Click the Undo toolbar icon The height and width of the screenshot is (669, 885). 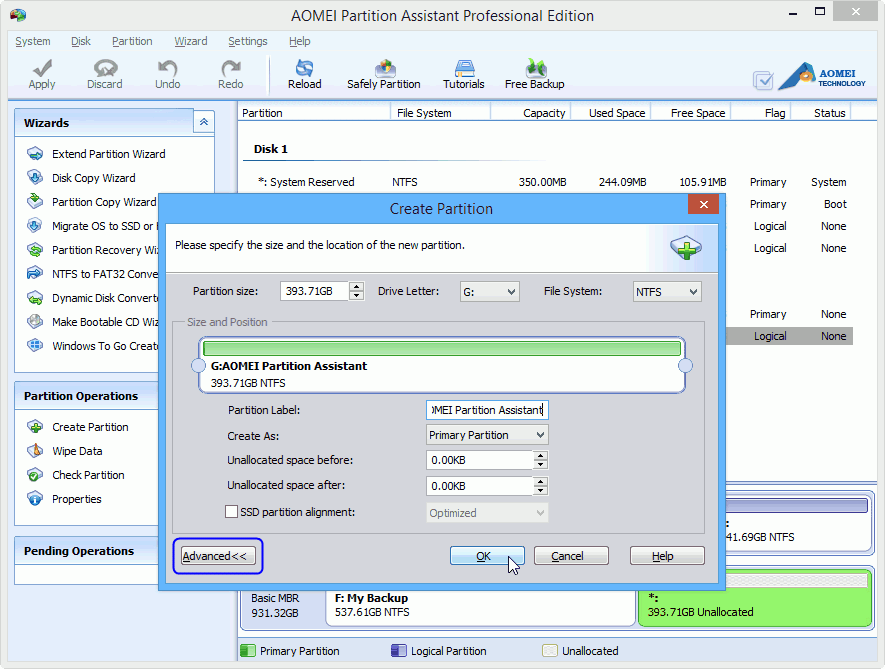(168, 74)
